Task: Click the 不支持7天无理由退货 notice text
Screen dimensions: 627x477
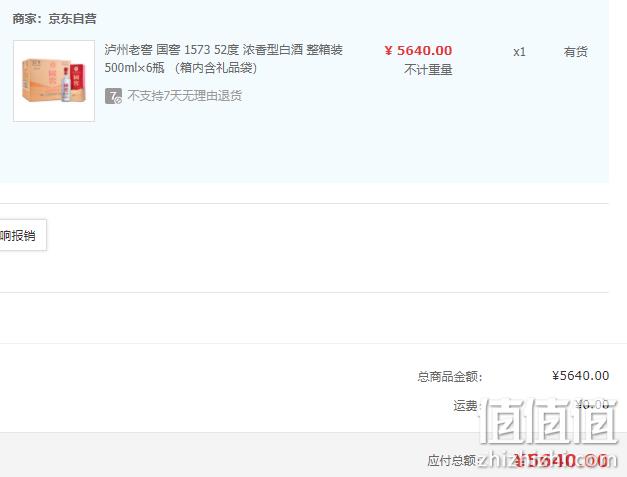Action: pos(184,96)
